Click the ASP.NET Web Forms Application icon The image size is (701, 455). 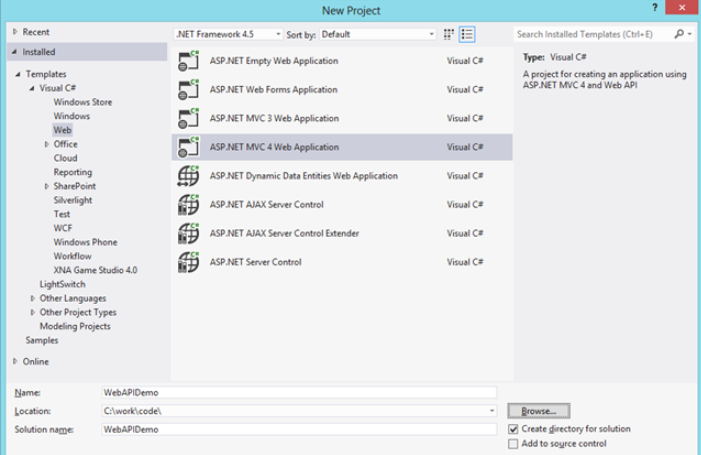pyautogui.click(x=188, y=89)
